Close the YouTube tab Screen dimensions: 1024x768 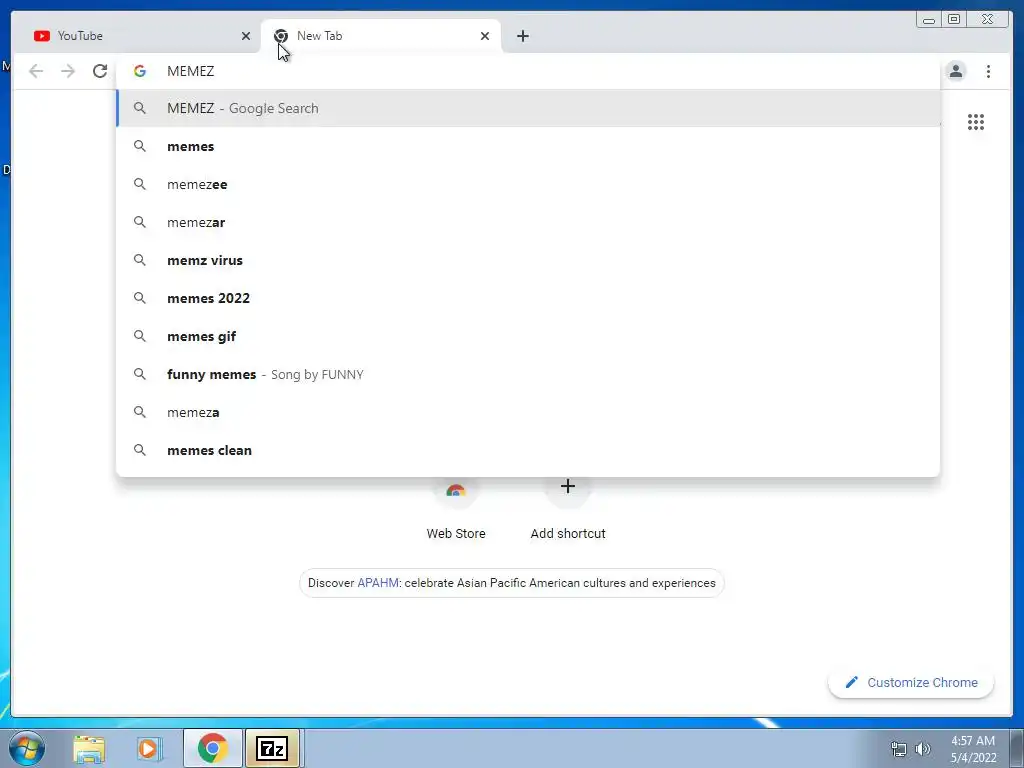click(x=246, y=36)
